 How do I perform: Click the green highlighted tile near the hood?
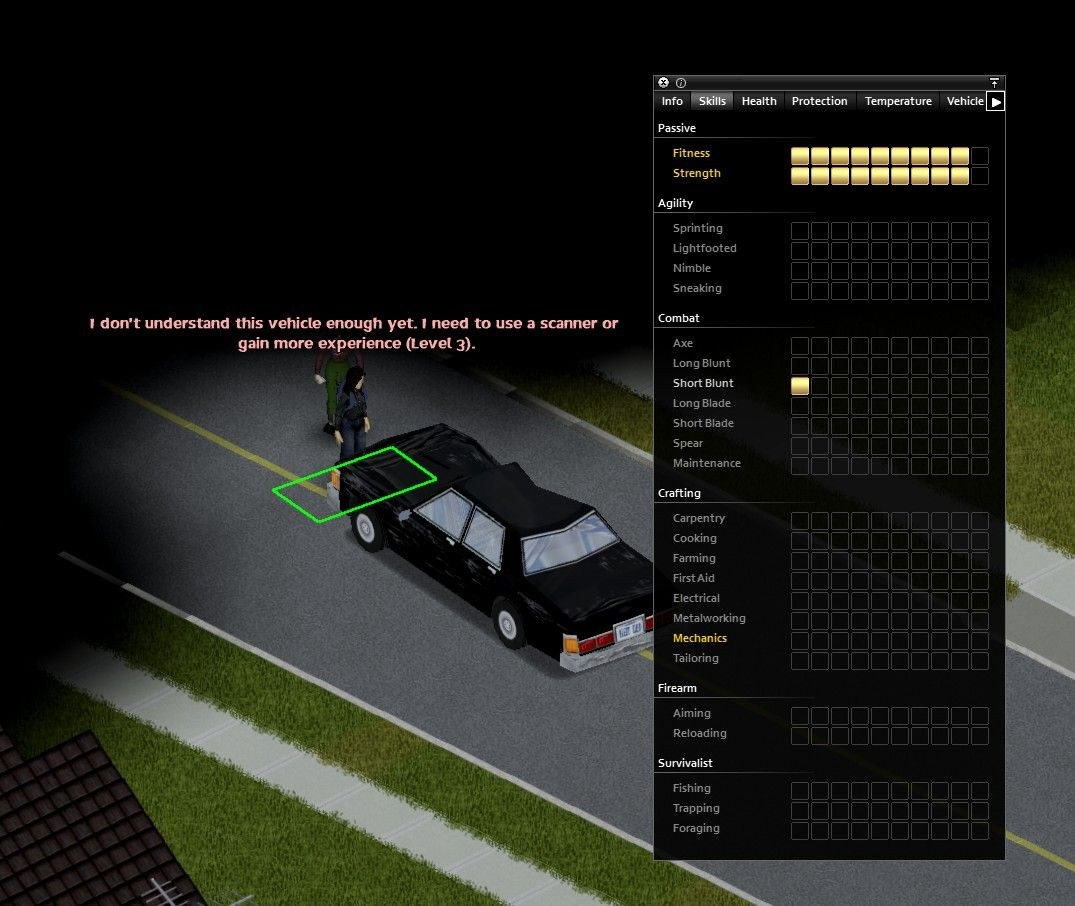pos(354,484)
